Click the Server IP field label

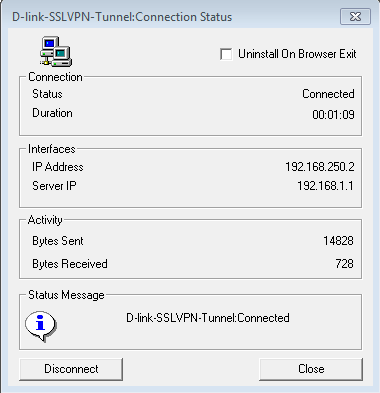point(54,186)
